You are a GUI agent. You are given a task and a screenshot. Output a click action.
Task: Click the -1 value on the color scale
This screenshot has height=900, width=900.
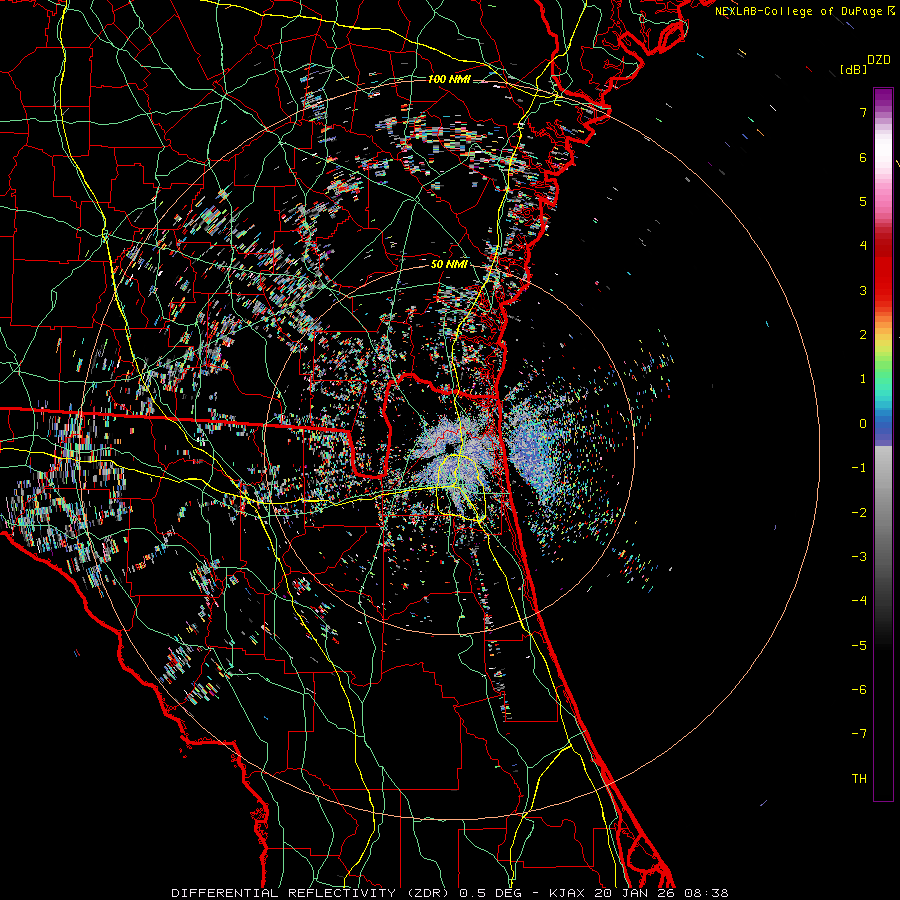[x=859, y=468]
